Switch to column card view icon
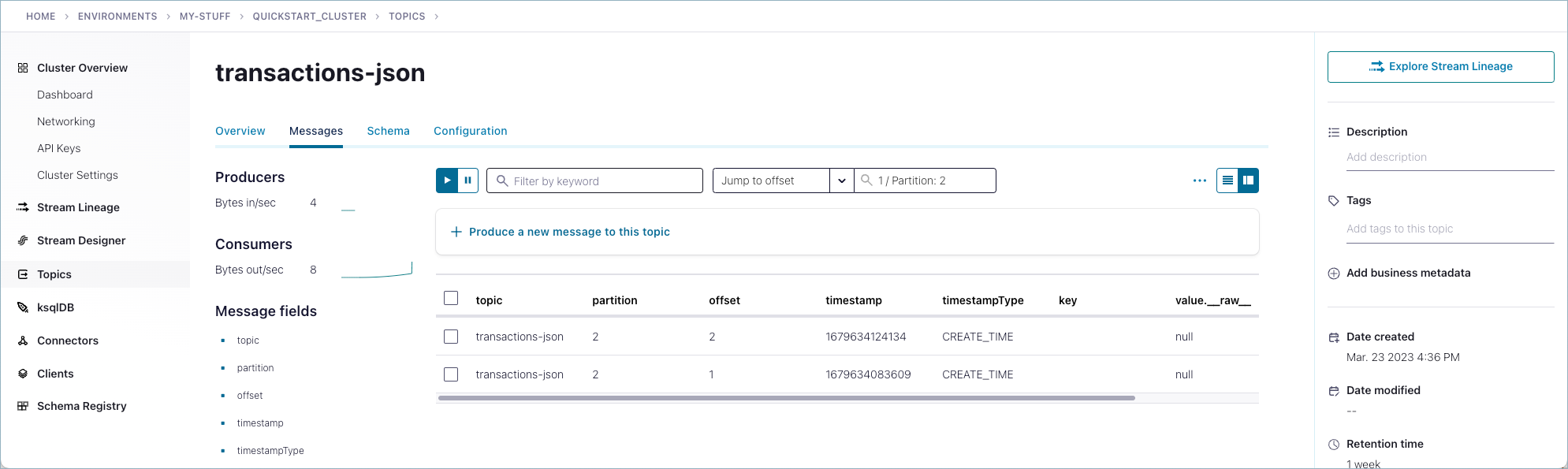 click(1248, 181)
